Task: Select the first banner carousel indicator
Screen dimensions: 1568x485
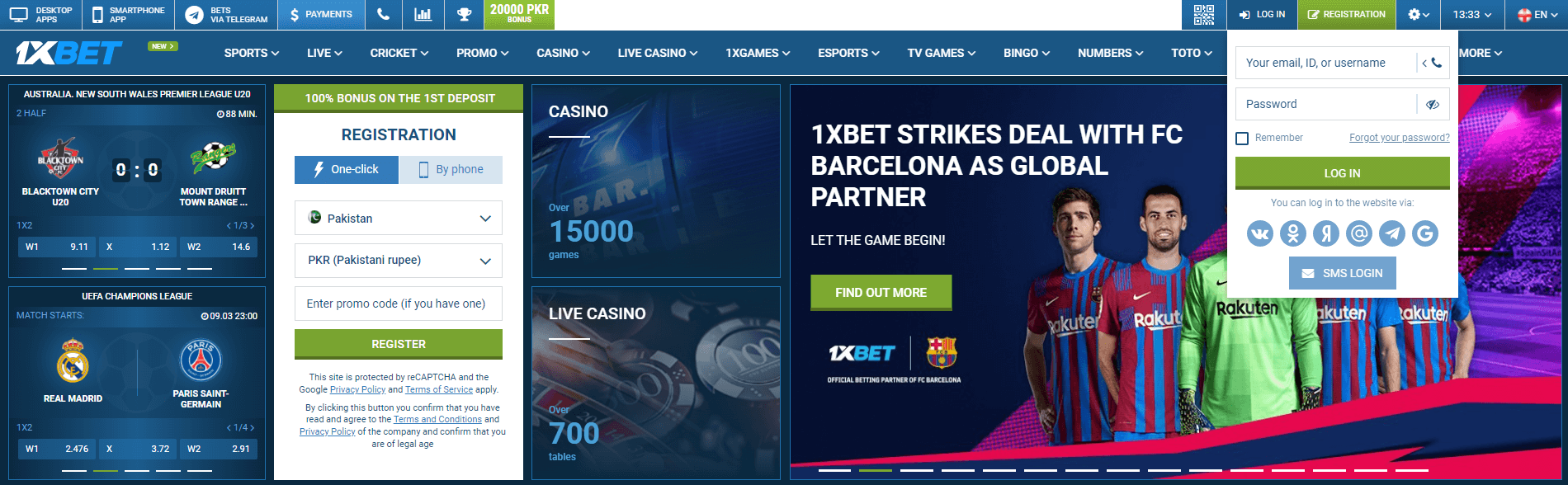Action: [x=834, y=470]
